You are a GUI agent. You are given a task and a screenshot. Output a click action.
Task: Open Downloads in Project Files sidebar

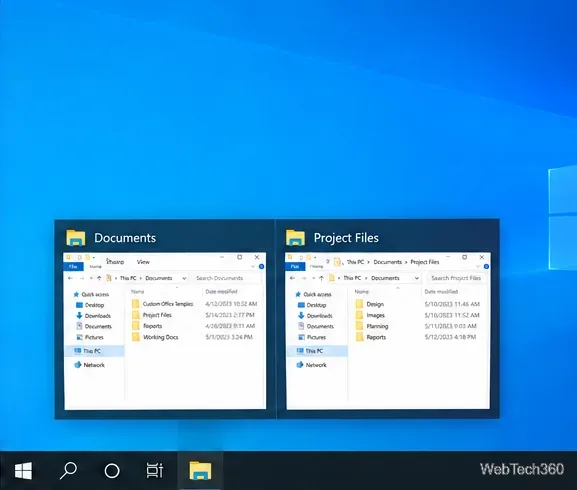coord(315,316)
